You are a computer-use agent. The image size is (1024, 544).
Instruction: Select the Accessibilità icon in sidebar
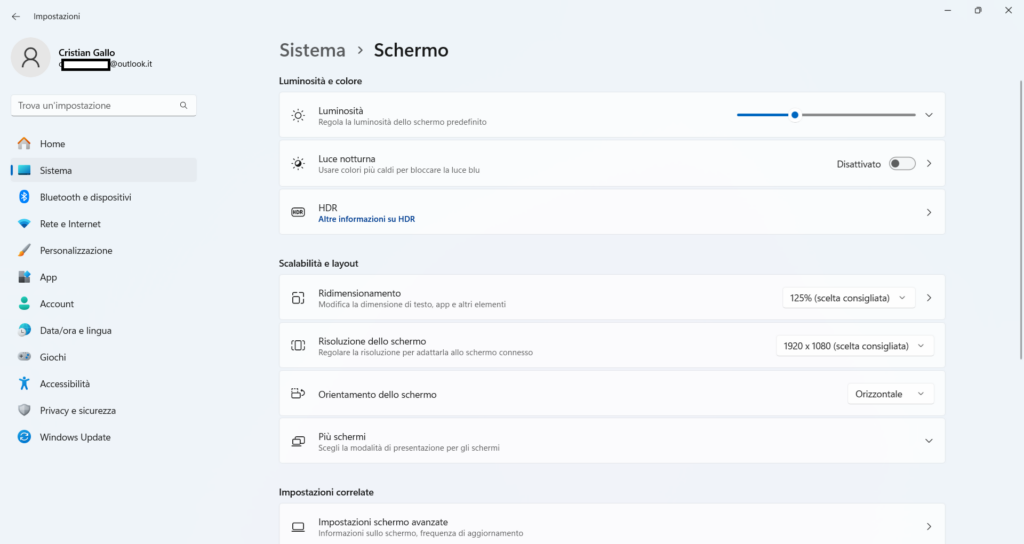24,384
